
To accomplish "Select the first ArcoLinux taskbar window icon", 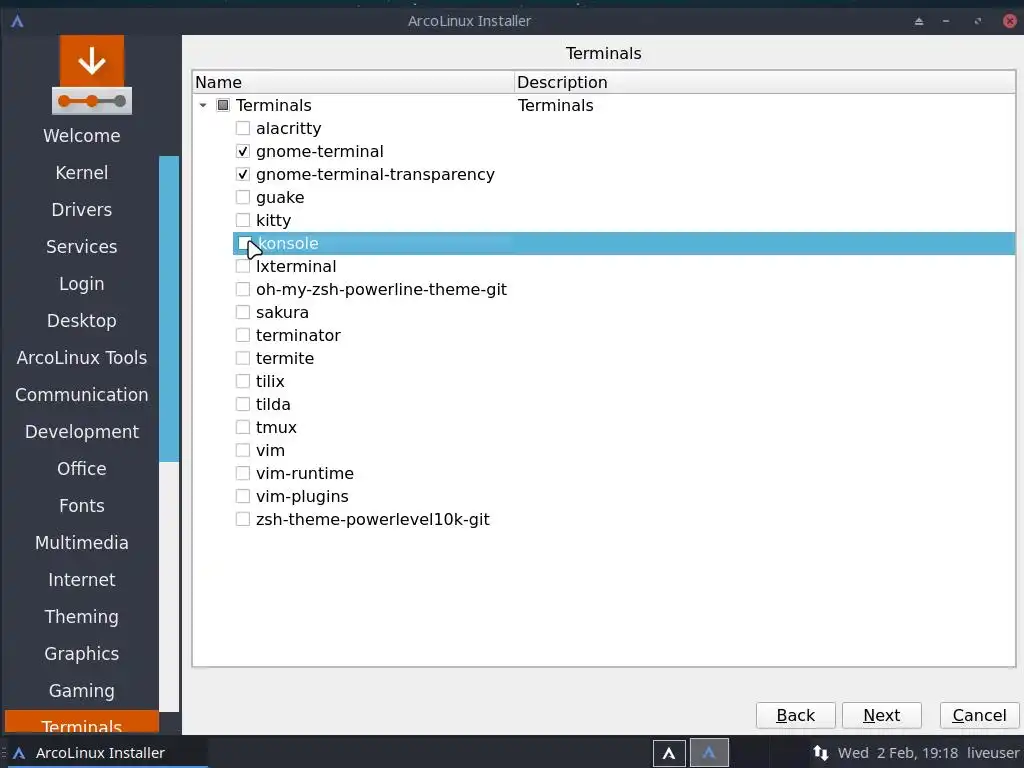I will point(669,753).
